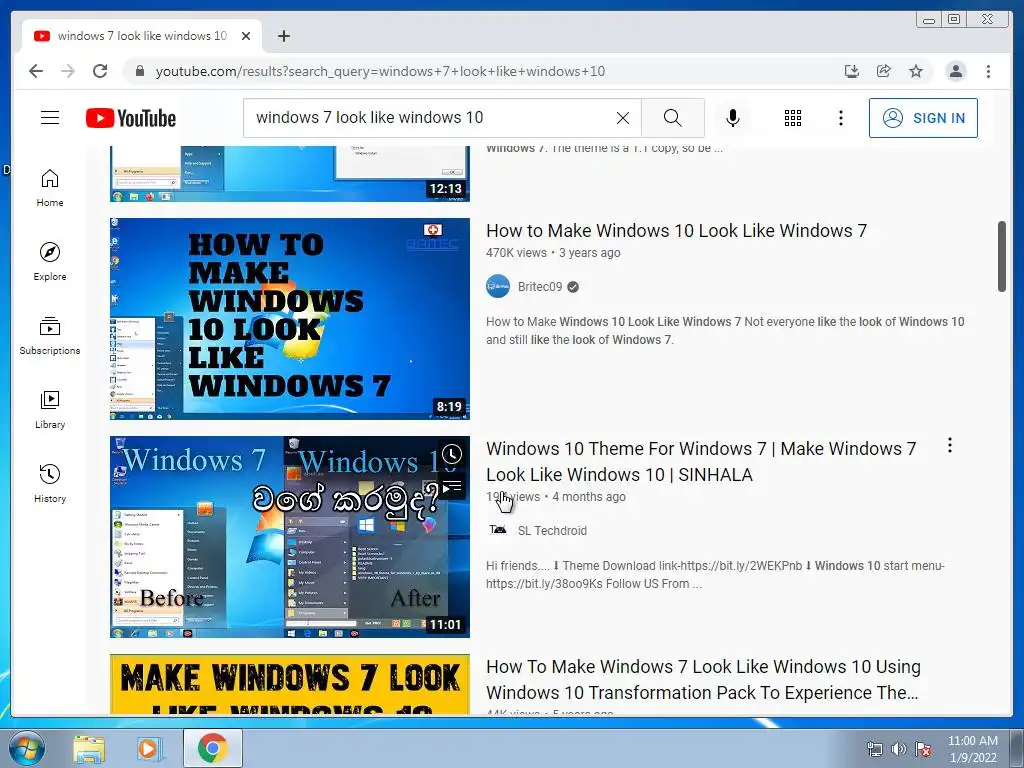The image size is (1024, 768).
Task: Click Britec09 video description snippet
Action: [x=725, y=330]
